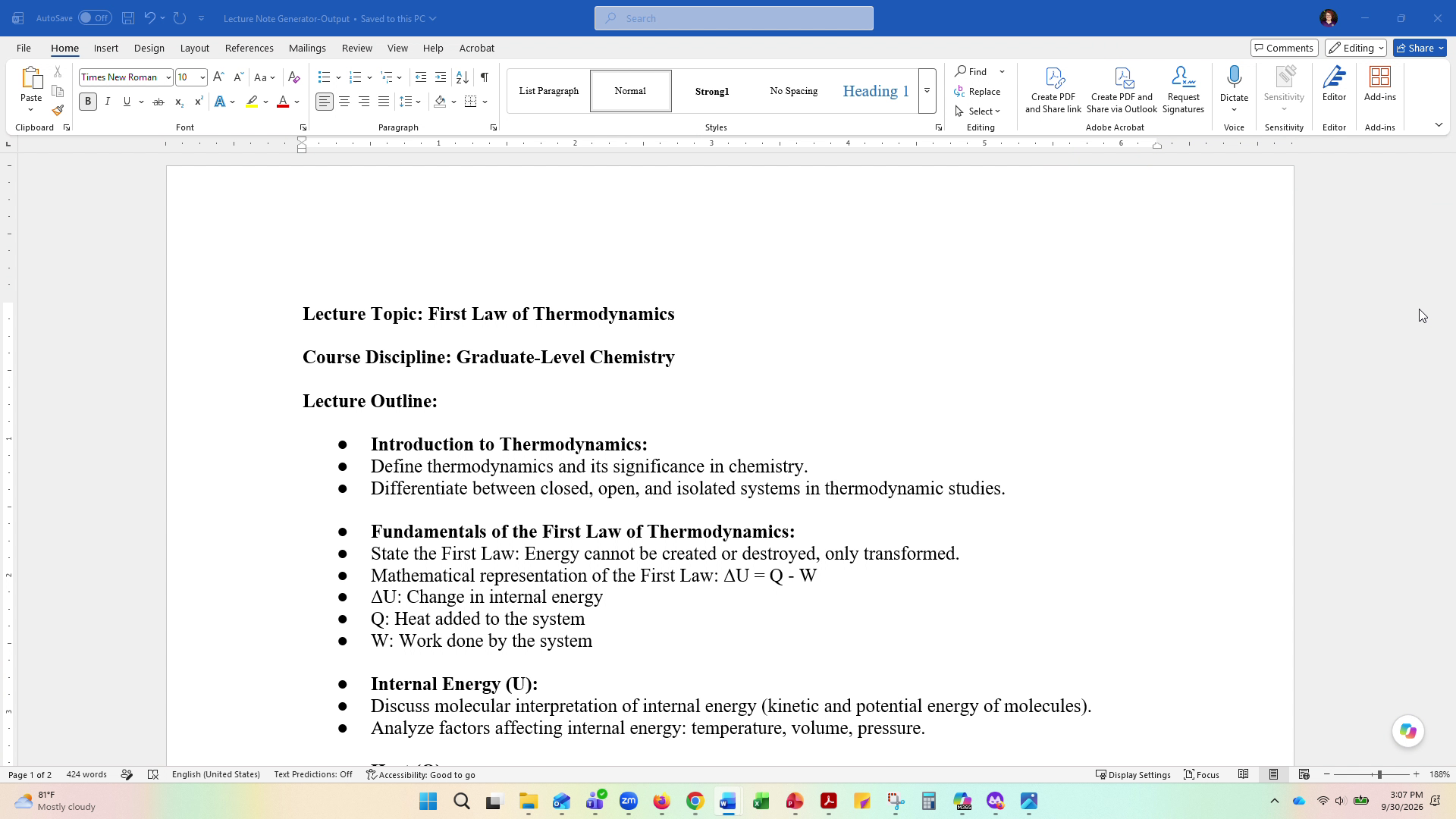Click the Clear All Formatting icon

click(294, 77)
